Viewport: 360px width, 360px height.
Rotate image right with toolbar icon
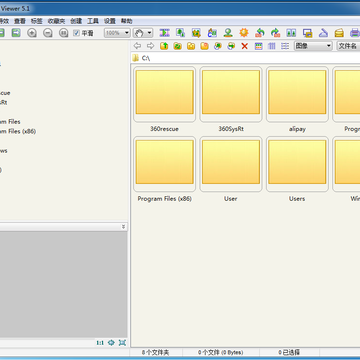[275, 33]
